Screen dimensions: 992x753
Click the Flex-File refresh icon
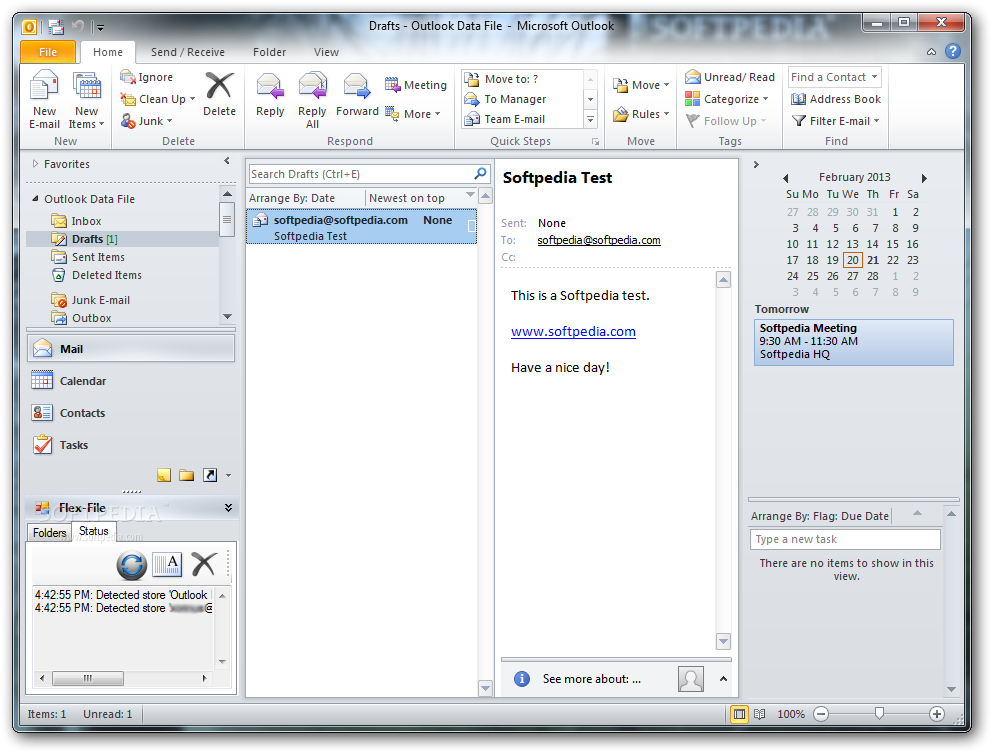(x=132, y=564)
